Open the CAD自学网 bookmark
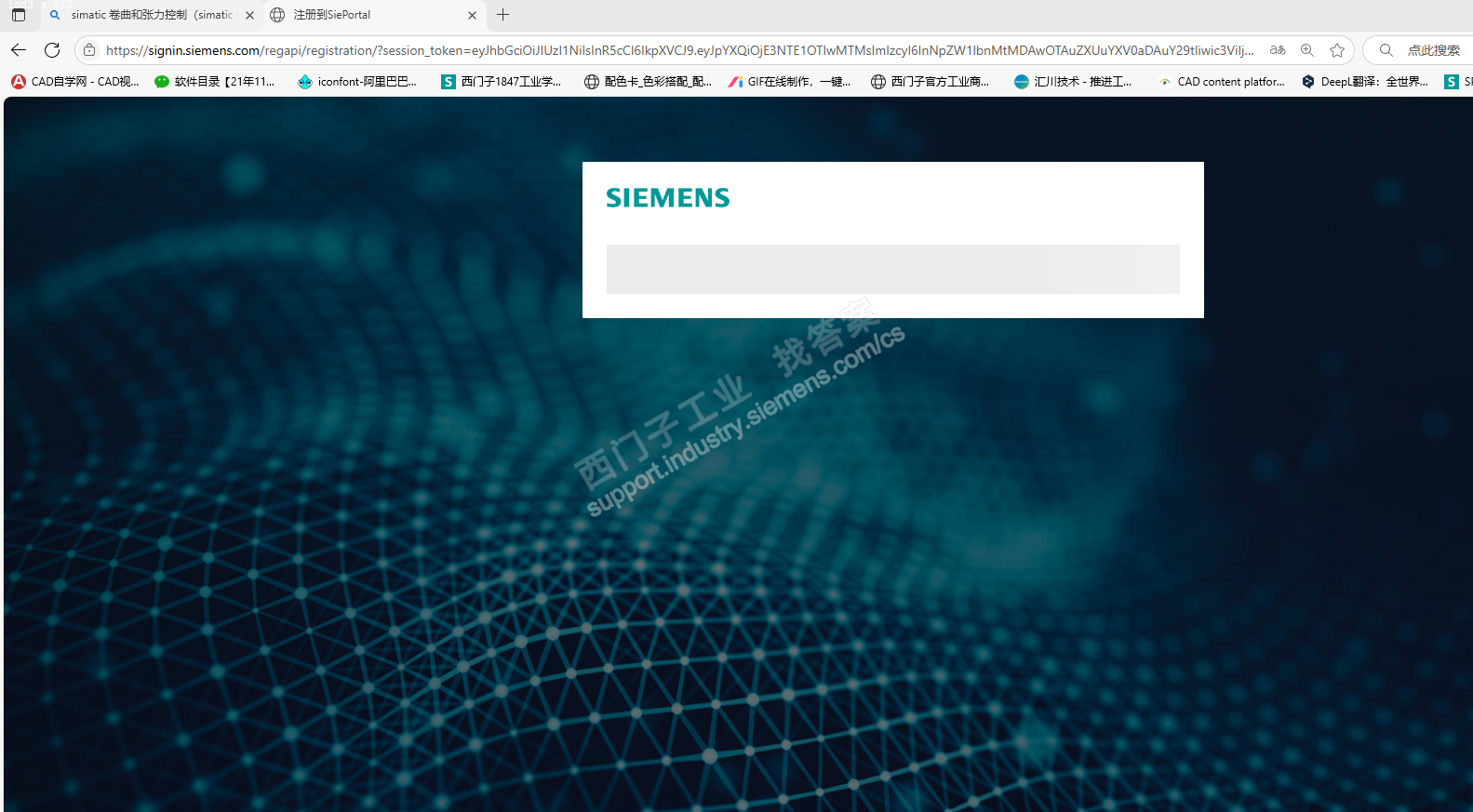The width and height of the screenshot is (1473, 812). [75, 82]
